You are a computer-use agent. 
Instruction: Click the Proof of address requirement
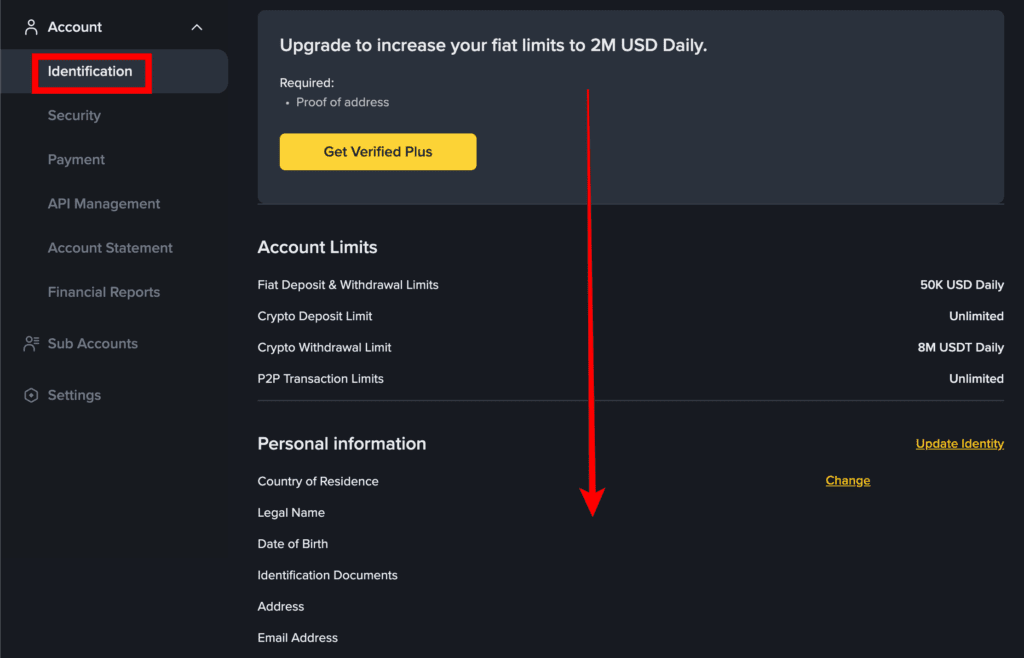[342, 102]
